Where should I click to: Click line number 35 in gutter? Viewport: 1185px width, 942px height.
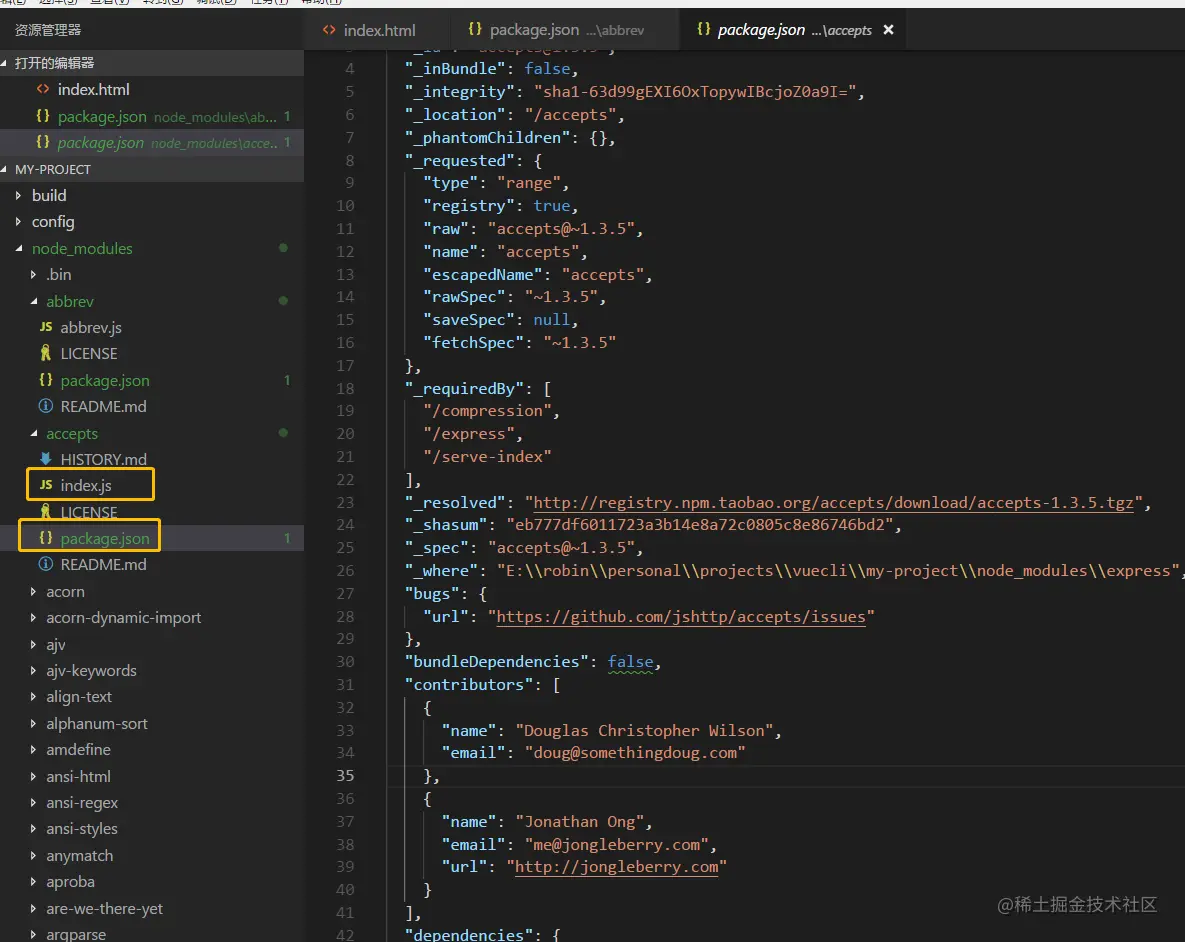click(345, 776)
